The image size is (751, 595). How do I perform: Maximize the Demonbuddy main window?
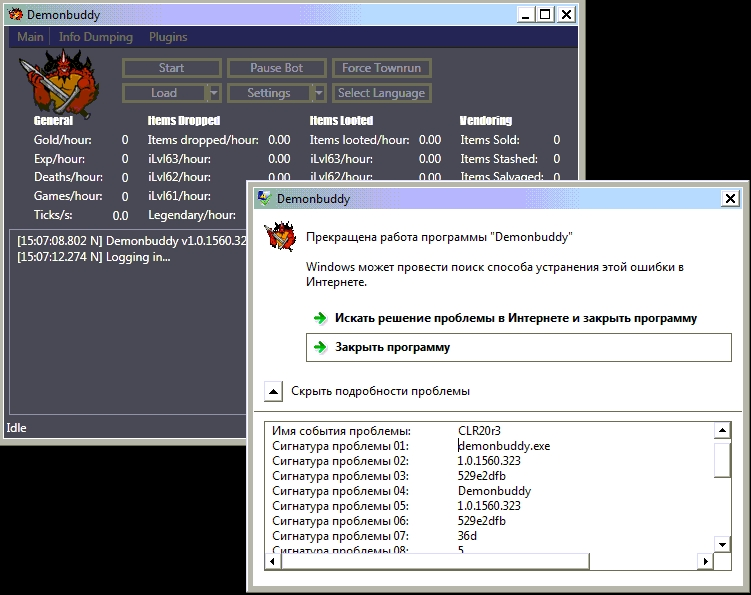544,14
